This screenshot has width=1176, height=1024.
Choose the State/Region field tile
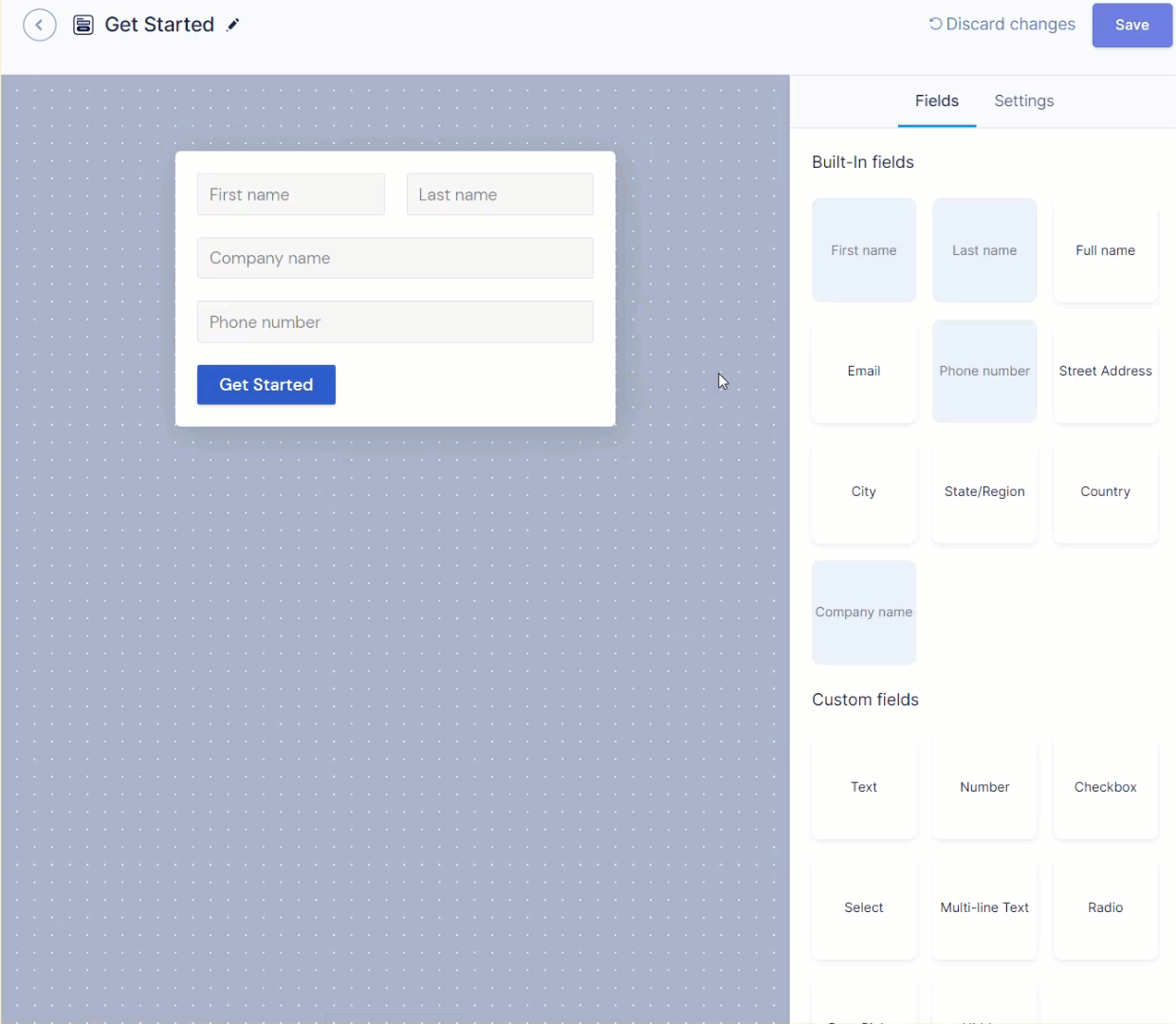983,491
